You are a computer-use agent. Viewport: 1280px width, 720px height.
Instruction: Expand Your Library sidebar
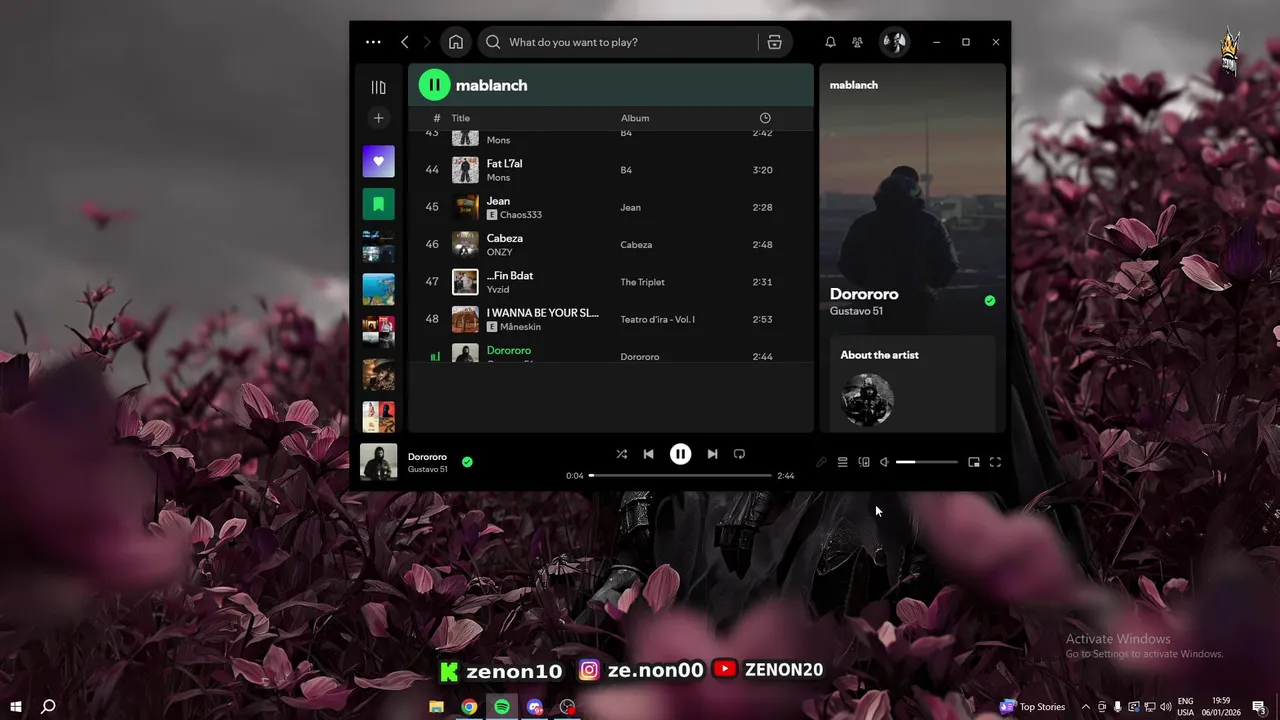pos(378,87)
